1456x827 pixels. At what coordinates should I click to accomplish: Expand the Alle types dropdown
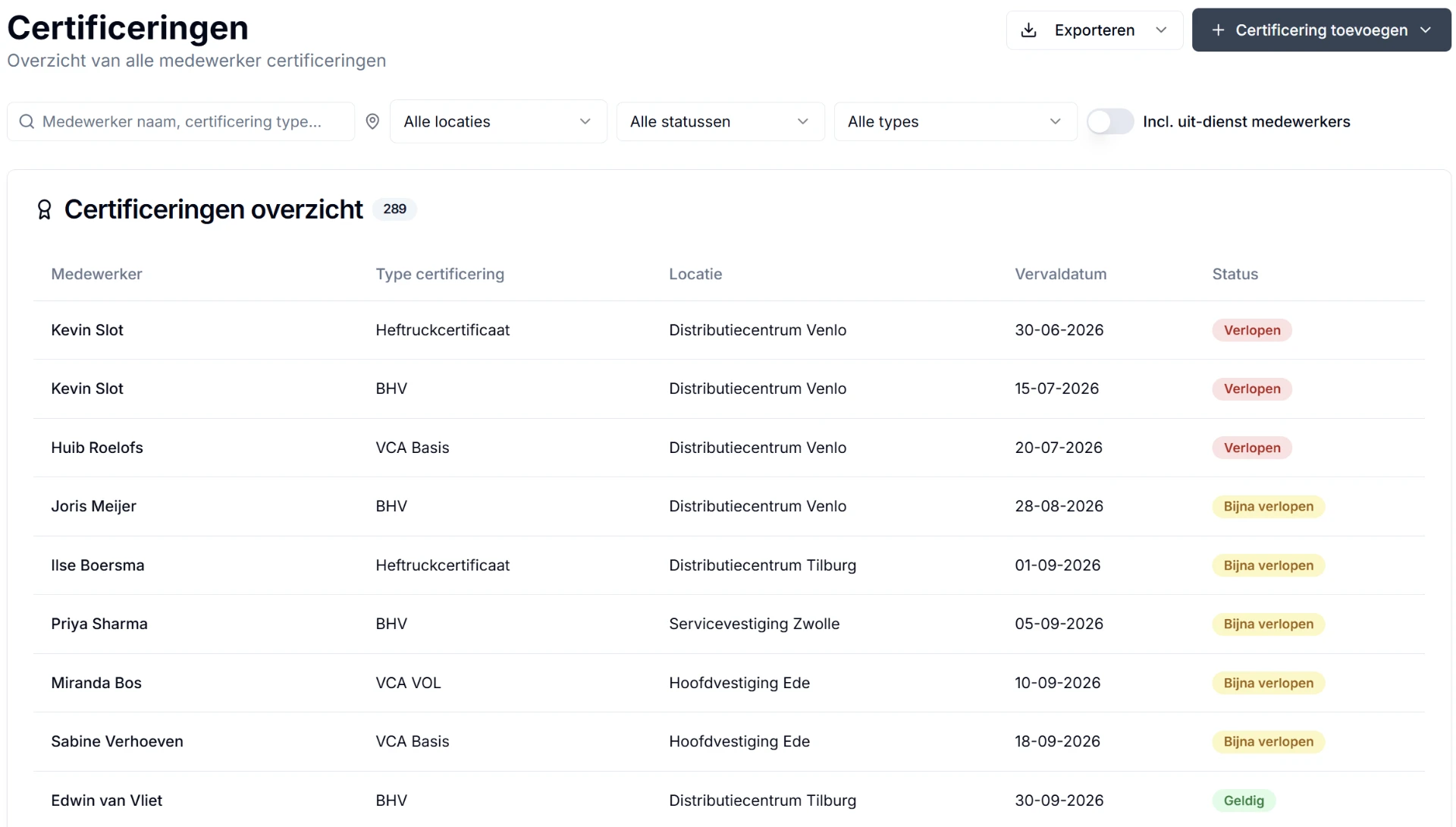(x=955, y=121)
